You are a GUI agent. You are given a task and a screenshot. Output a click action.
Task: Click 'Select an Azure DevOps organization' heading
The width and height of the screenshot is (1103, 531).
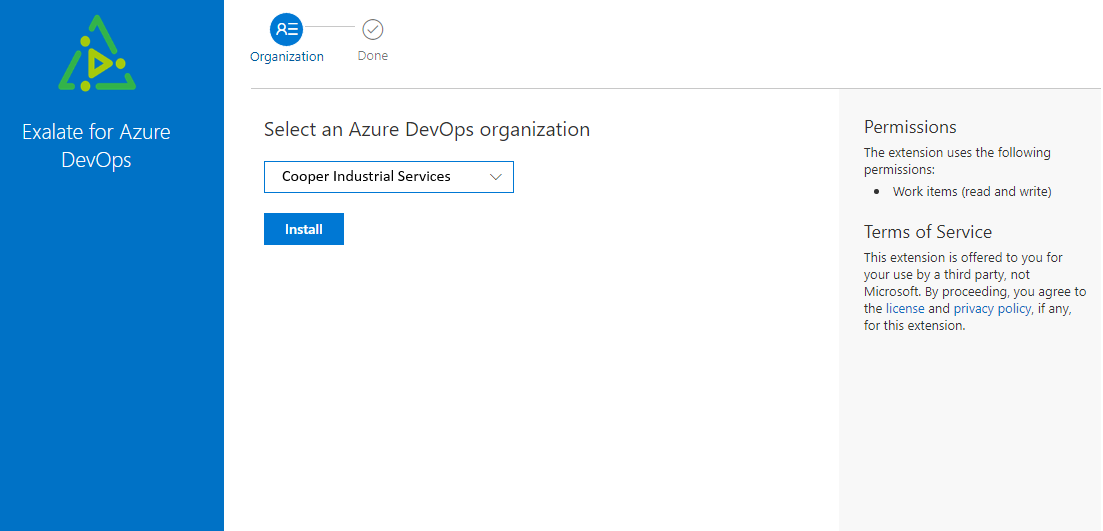(427, 129)
